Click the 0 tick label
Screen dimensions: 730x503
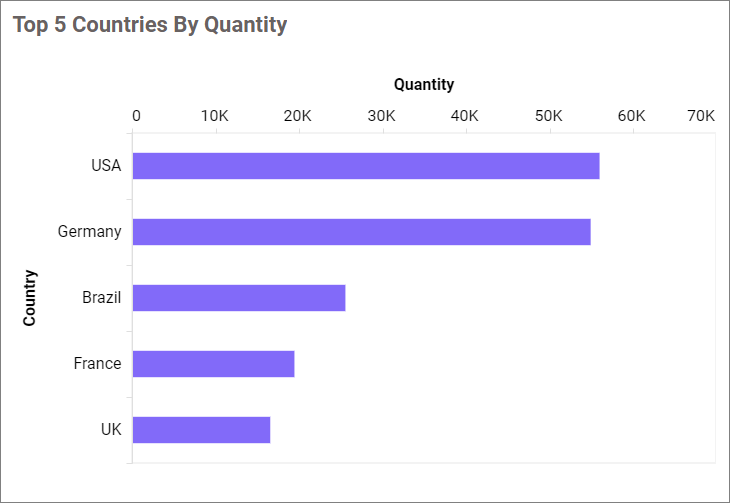[x=136, y=116]
